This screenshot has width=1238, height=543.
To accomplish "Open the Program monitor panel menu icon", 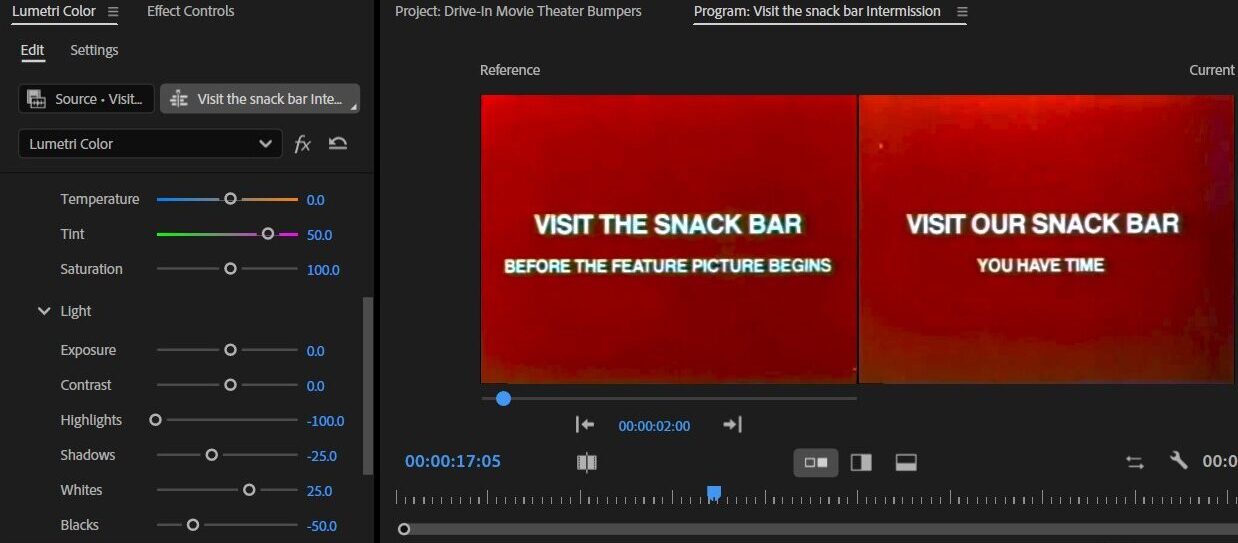I will [x=962, y=12].
